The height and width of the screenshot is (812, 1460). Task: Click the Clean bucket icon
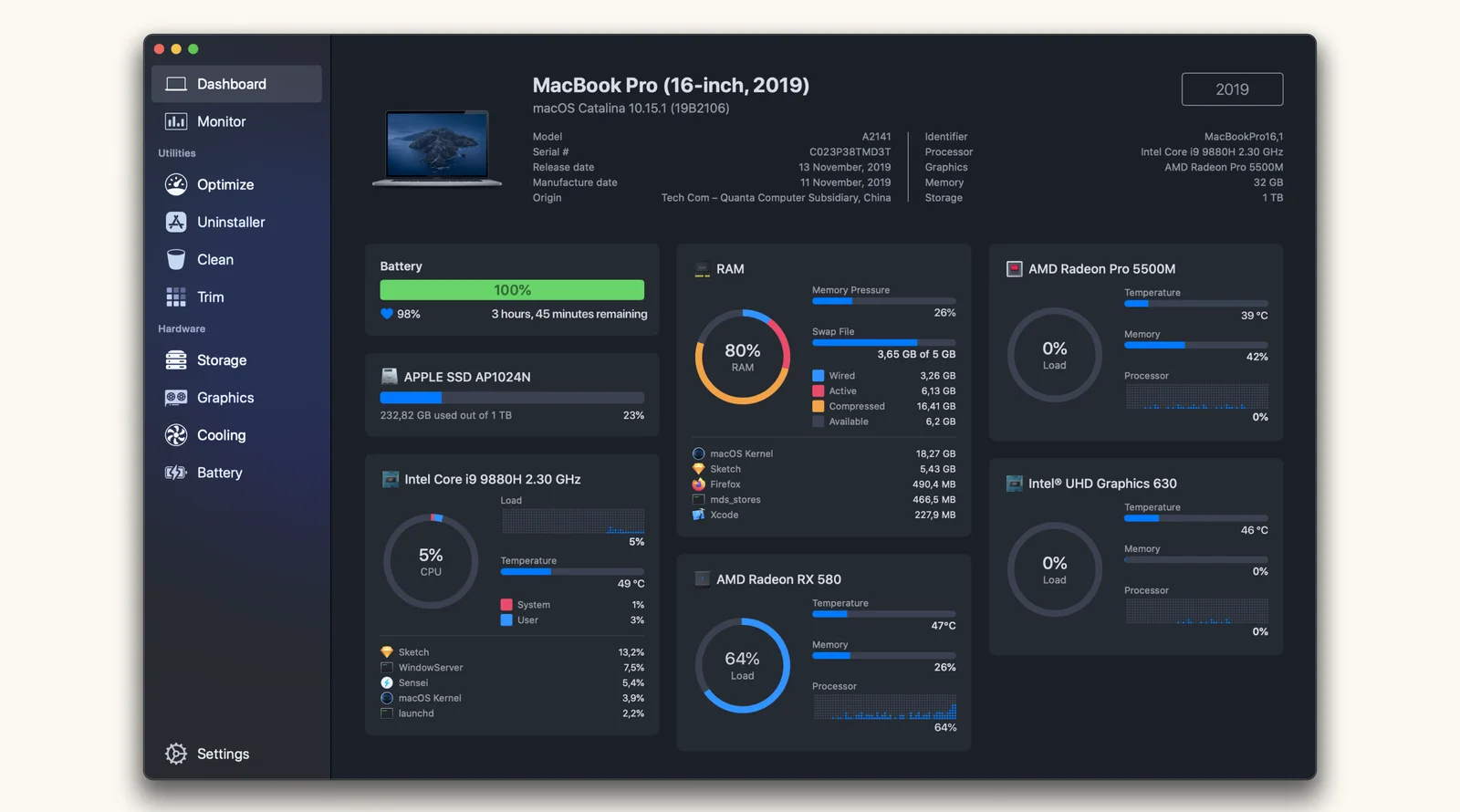click(176, 259)
